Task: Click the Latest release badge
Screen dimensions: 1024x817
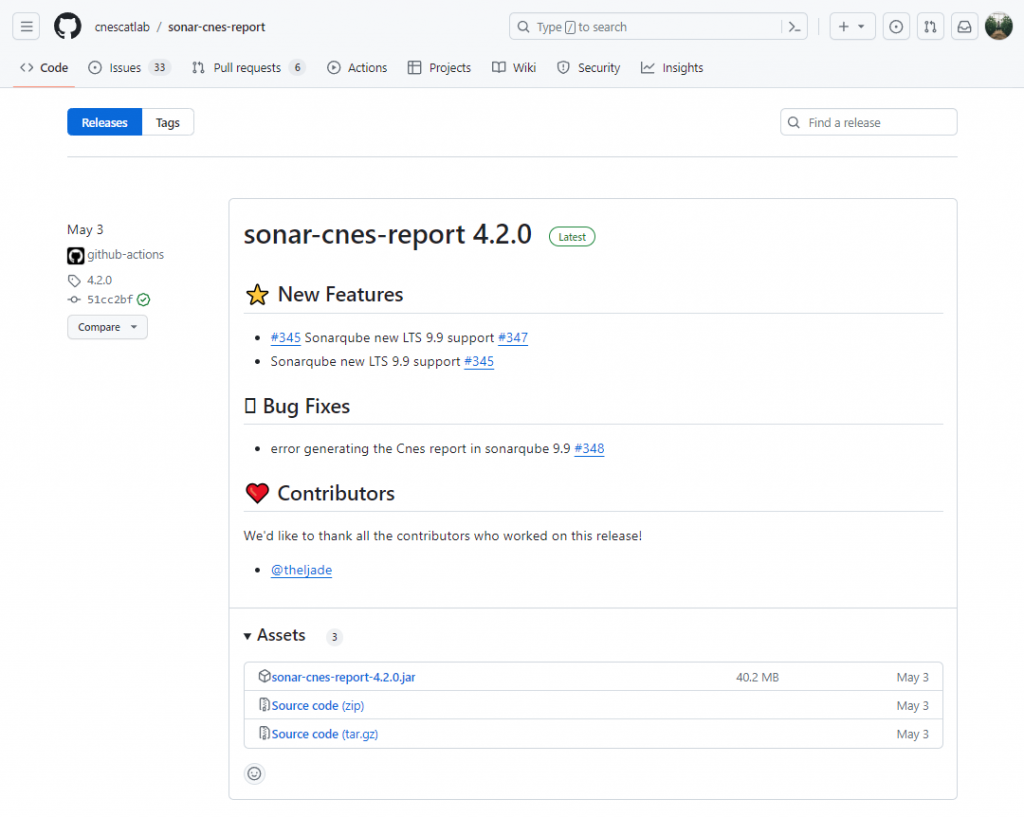Action: [x=572, y=237]
